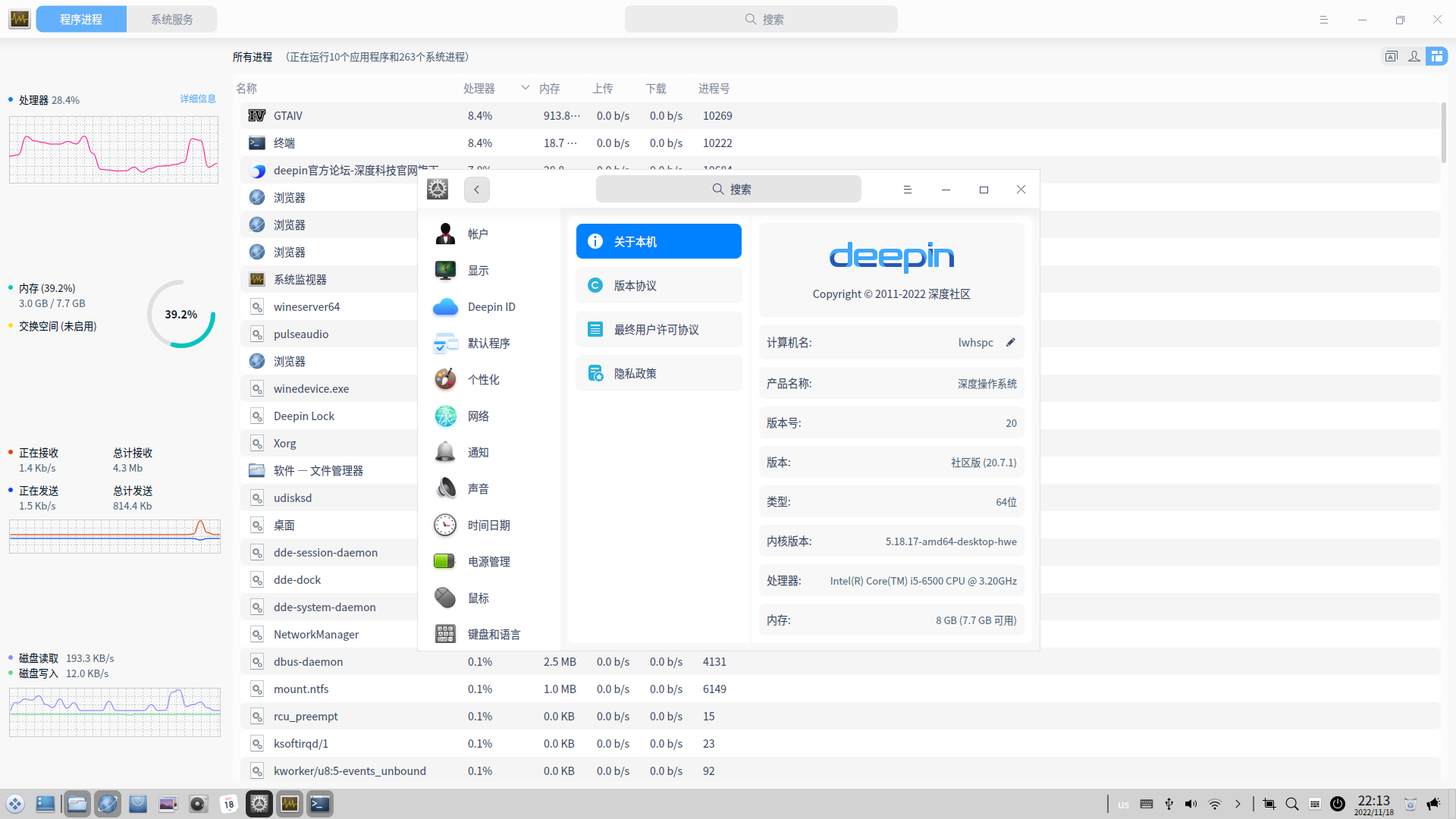
Task: Click the pencil icon to edit computer name
Action: point(1011,342)
